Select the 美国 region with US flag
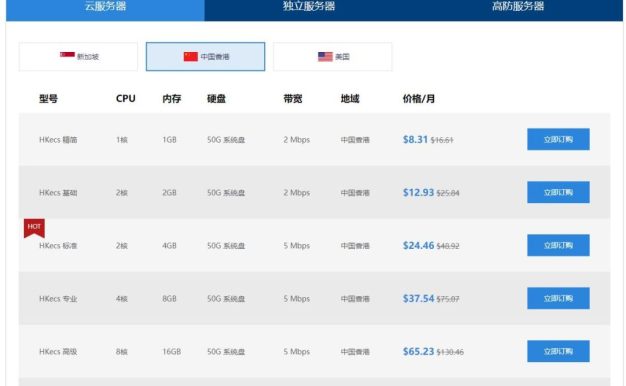The image size is (626, 386). click(333, 57)
